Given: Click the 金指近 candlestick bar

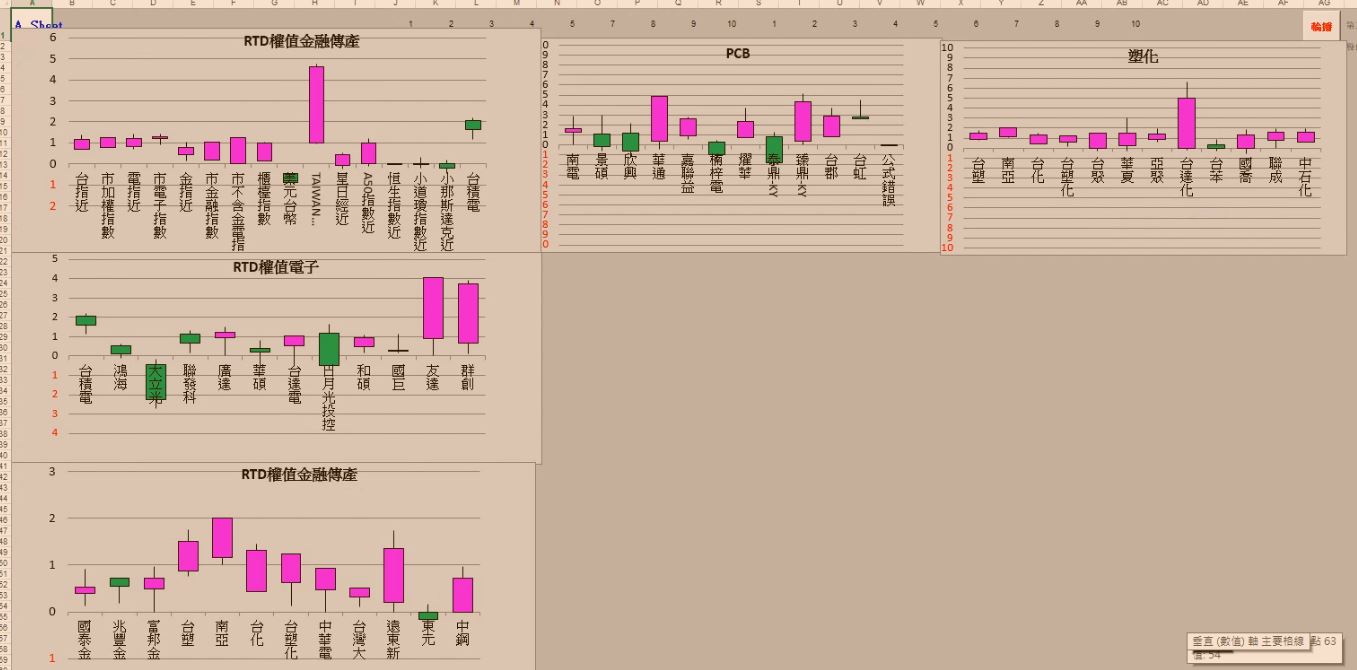Looking at the screenshot, I should point(186,151).
